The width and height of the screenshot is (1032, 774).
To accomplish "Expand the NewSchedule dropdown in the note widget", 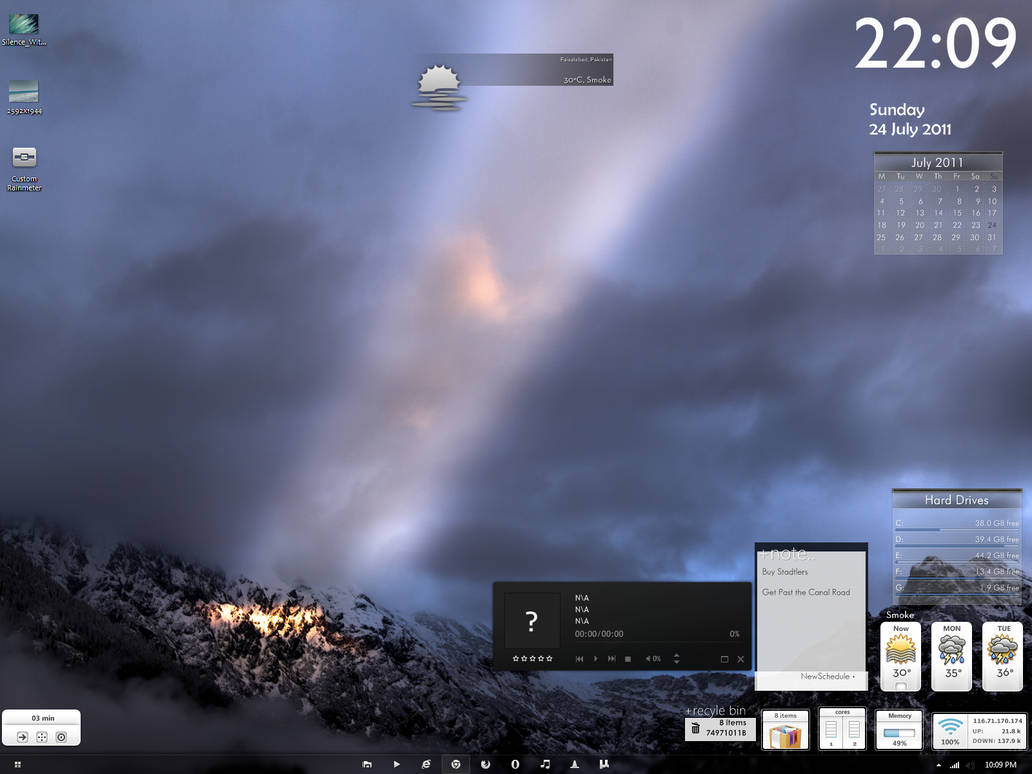I will click(x=829, y=677).
